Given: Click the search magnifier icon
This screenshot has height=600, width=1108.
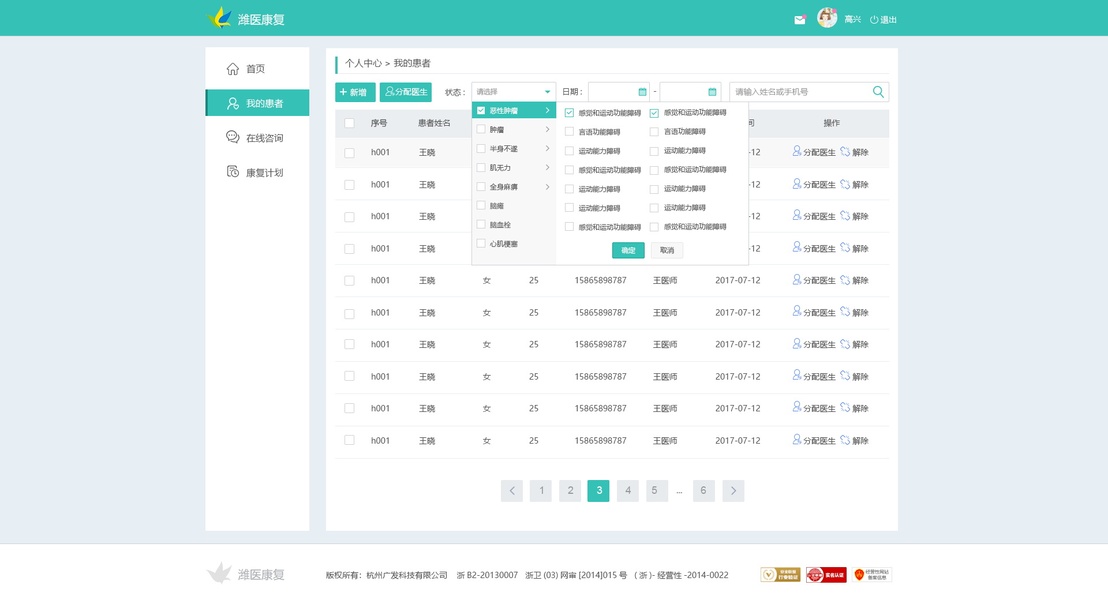Looking at the screenshot, I should [x=878, y=92].
